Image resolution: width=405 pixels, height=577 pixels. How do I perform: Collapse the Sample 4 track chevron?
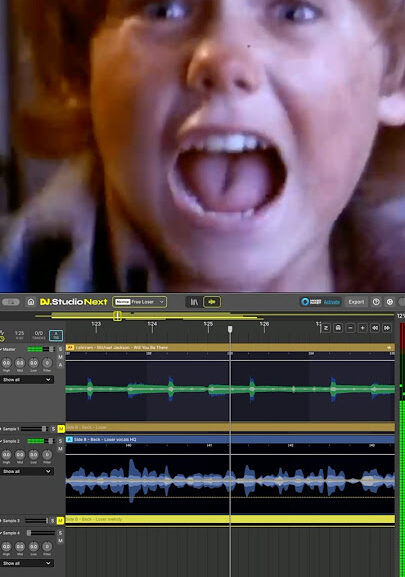[x=1, y=532]
